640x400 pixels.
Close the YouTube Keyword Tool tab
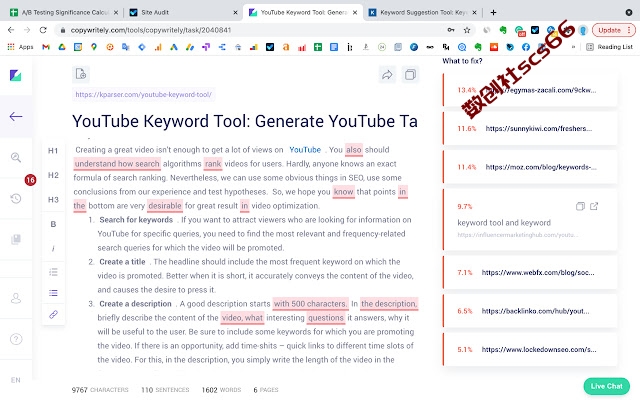(x=355, y=13)
